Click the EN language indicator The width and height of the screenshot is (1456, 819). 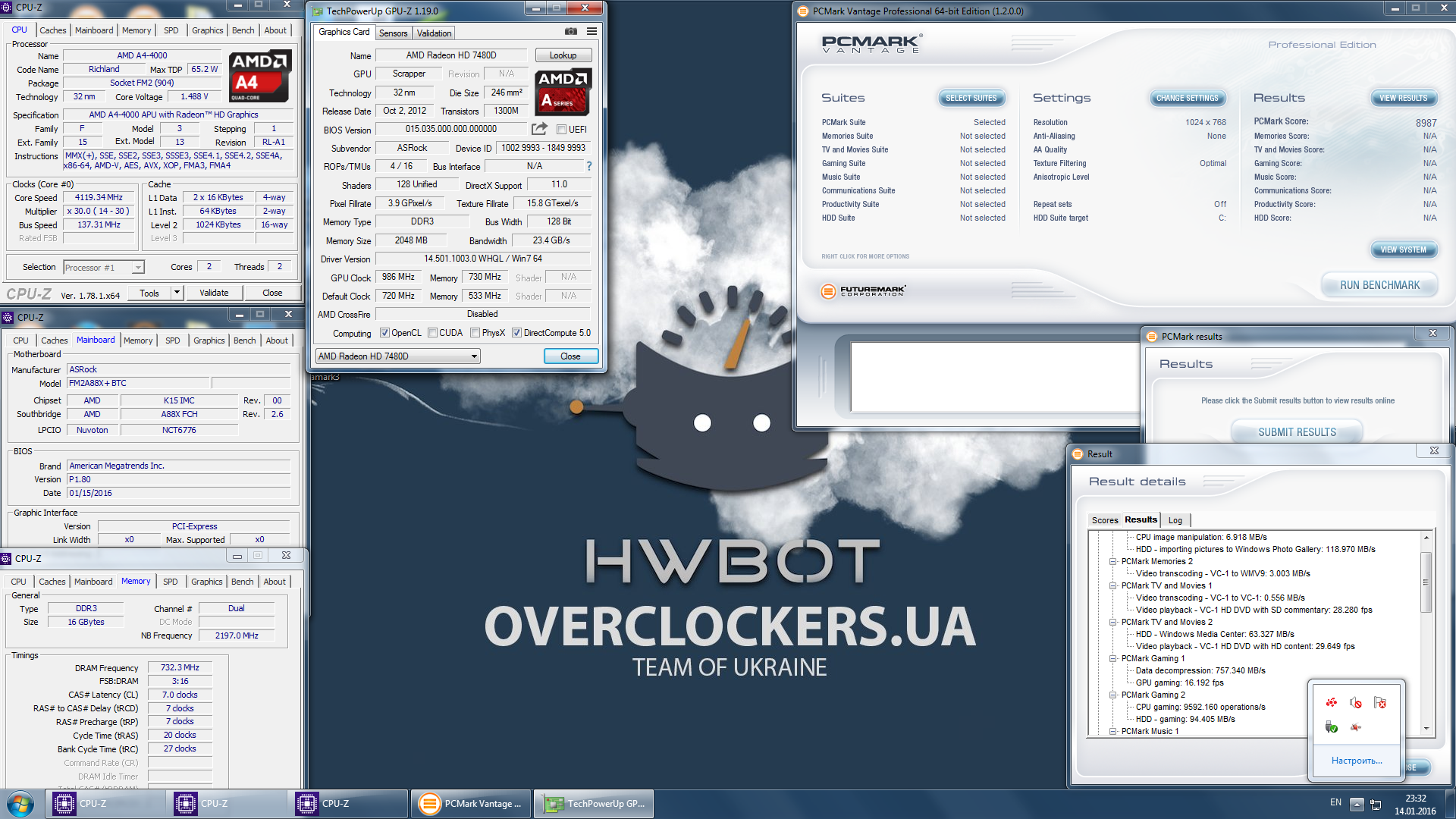click(1335, 802)
